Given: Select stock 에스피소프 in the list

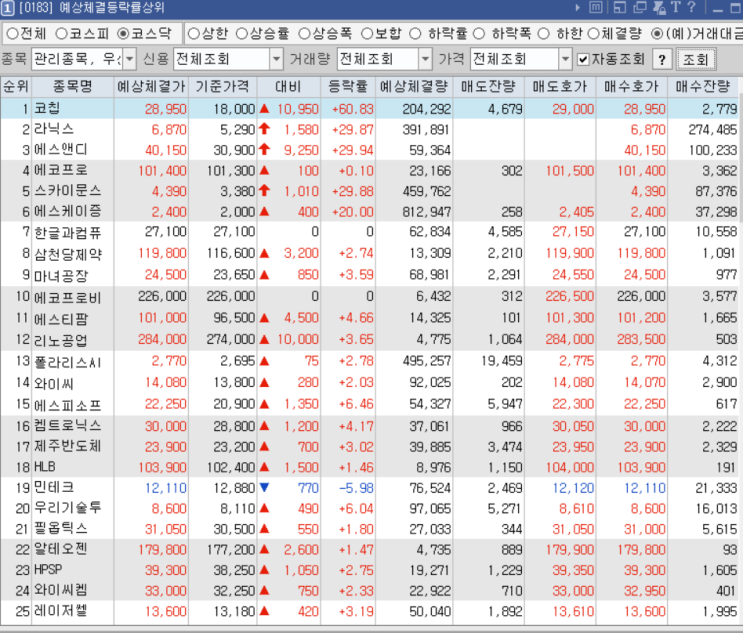Looking at the screenshot, I should tap(68, 405).
